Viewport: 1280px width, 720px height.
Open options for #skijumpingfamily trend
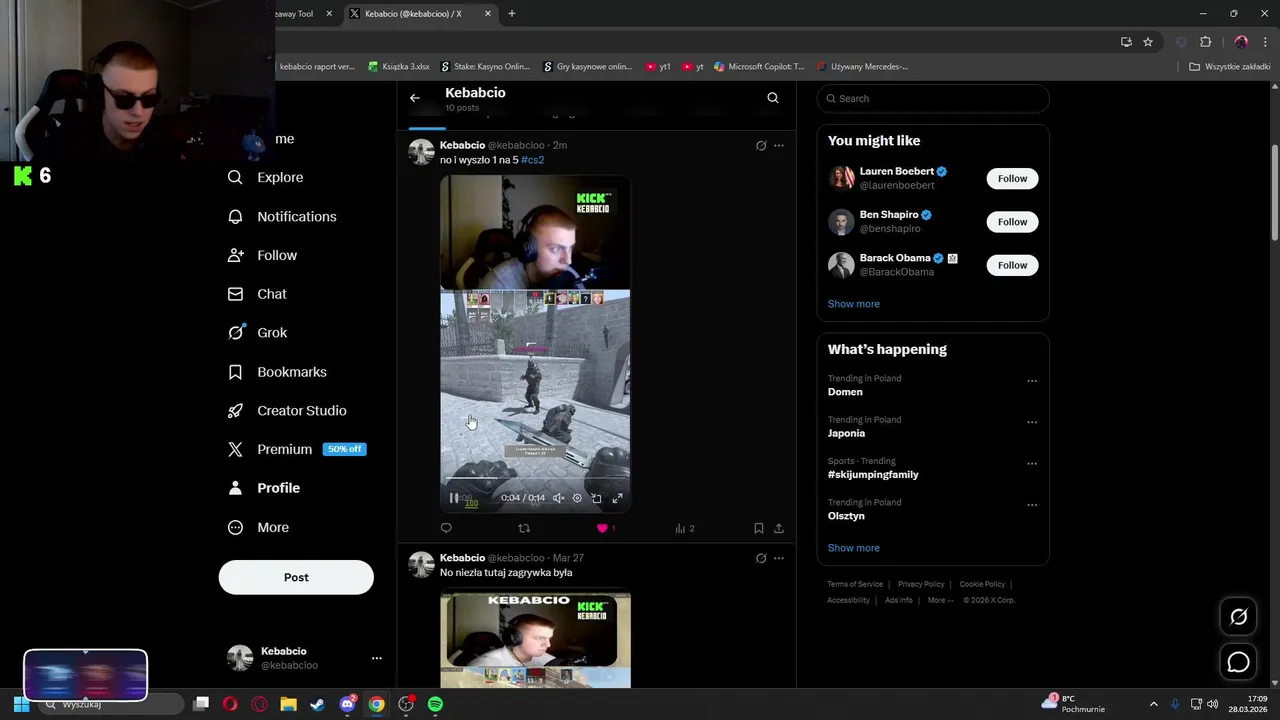[x=1032, y=463]
